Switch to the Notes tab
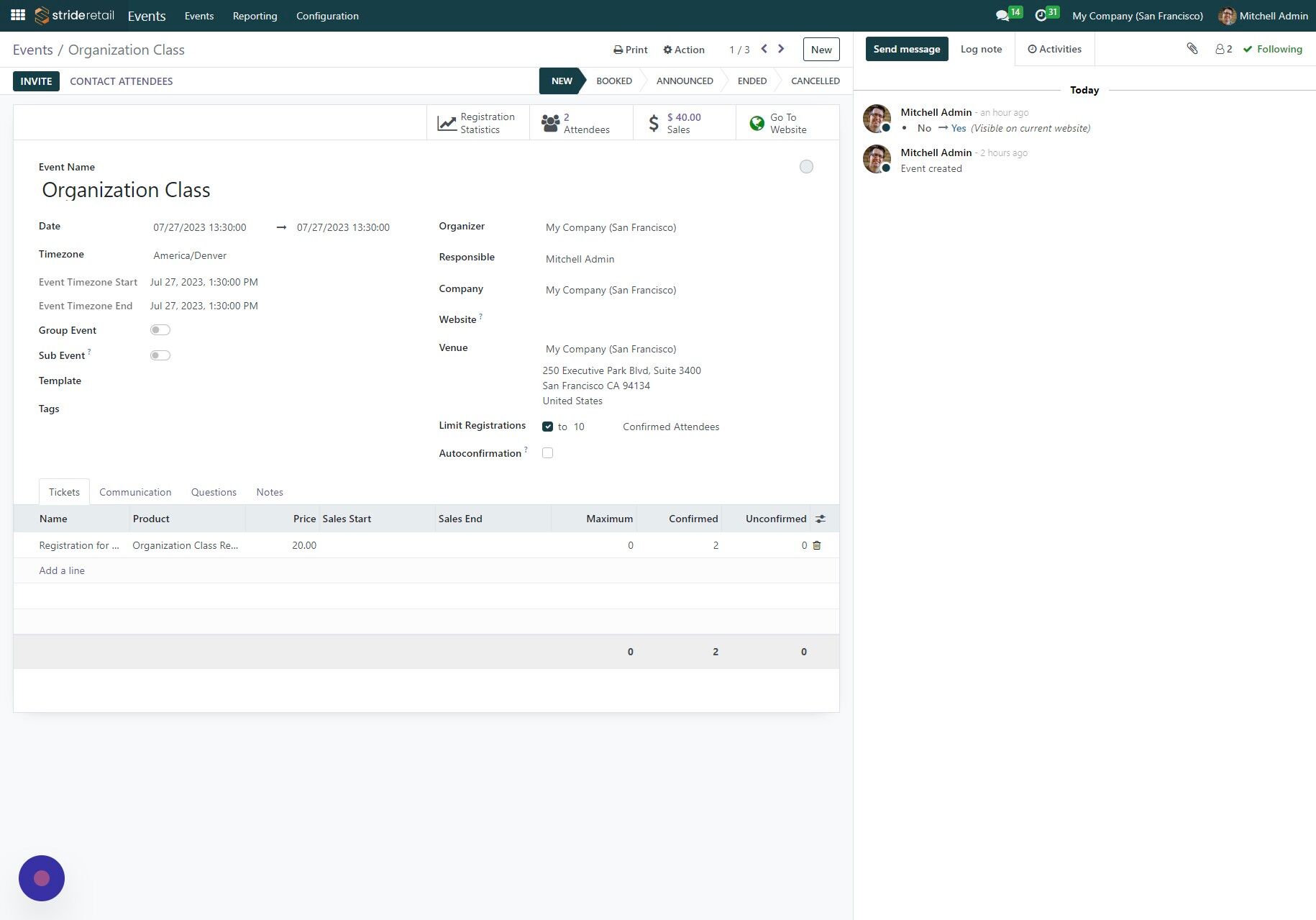 click(x=270, y=492)
